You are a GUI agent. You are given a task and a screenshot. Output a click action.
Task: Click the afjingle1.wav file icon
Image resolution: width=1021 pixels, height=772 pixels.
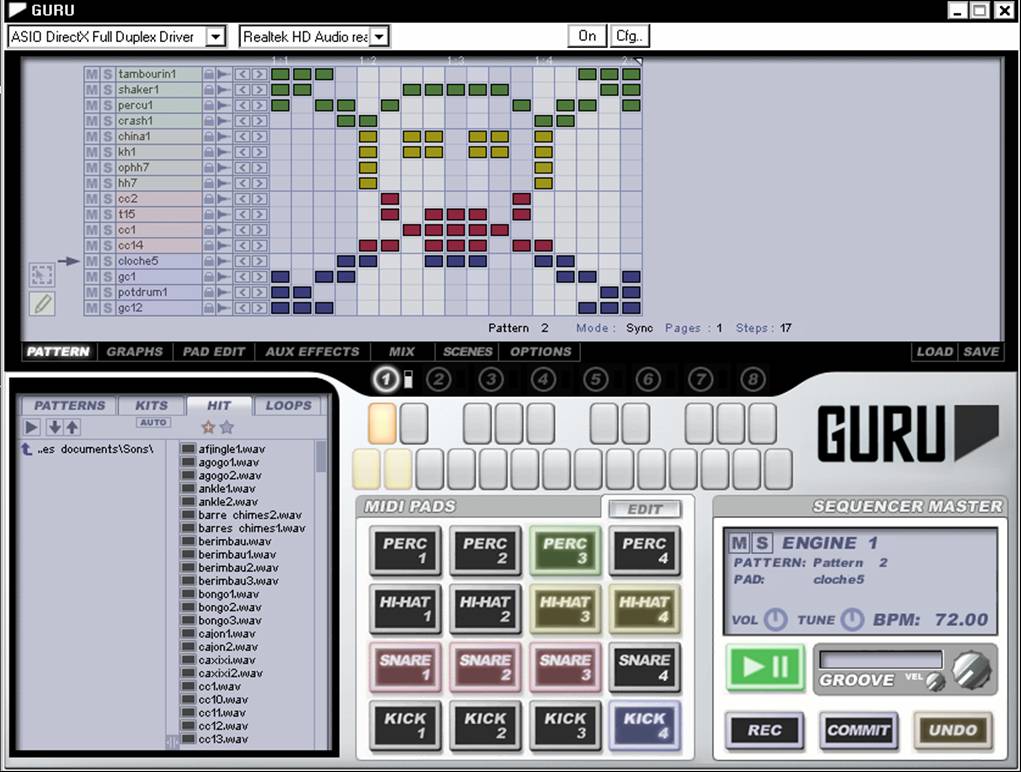pos(188,449)
